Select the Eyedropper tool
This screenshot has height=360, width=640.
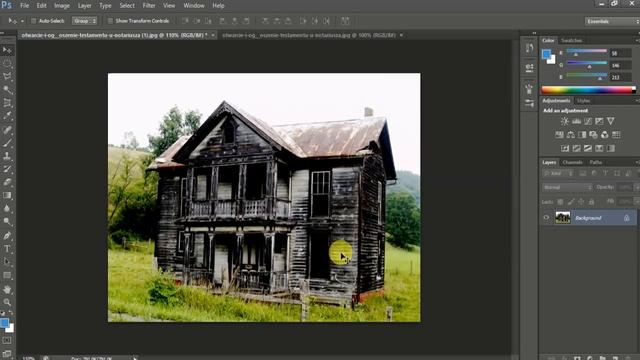pos(7,116)
